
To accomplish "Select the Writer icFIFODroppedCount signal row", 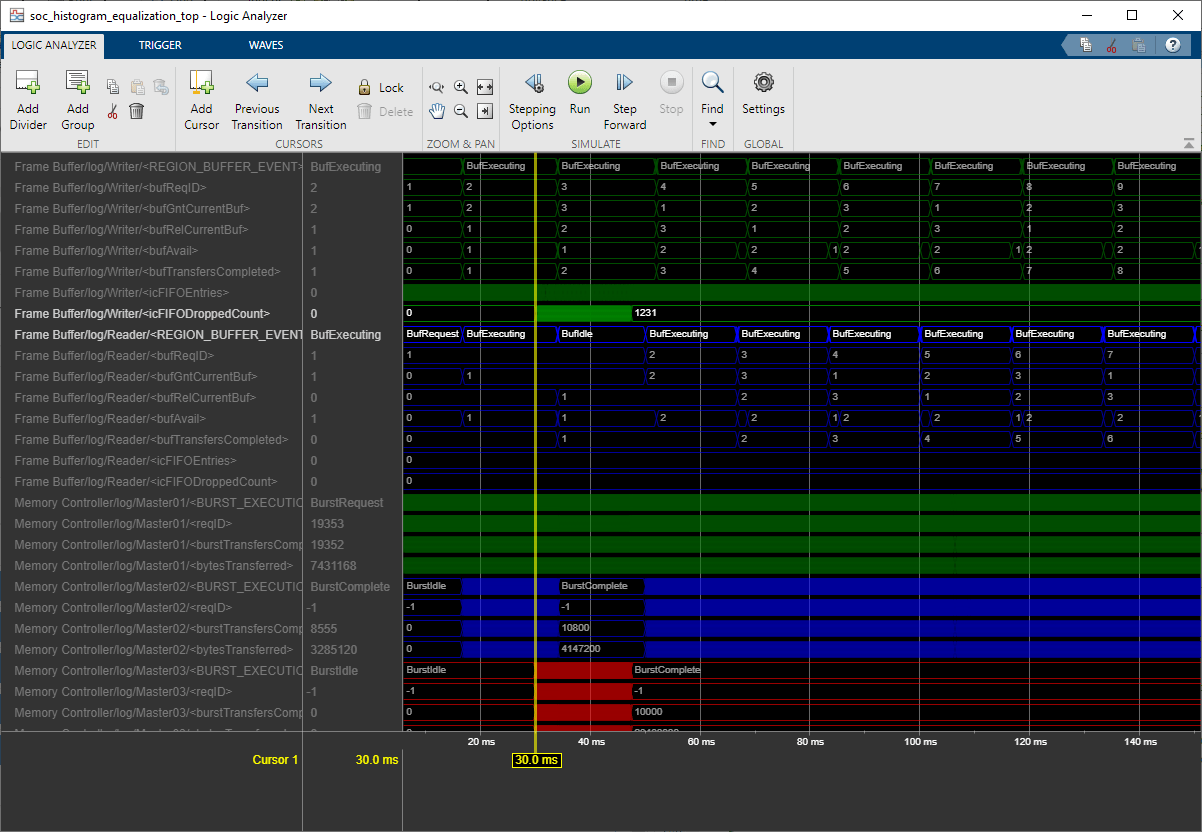I will [x=142, y=314].
